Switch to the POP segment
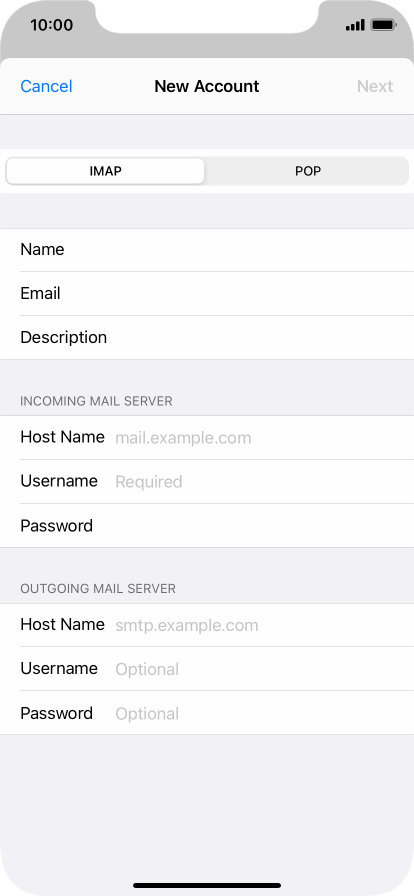Screen dimensions: 414x896 [308, 171]
